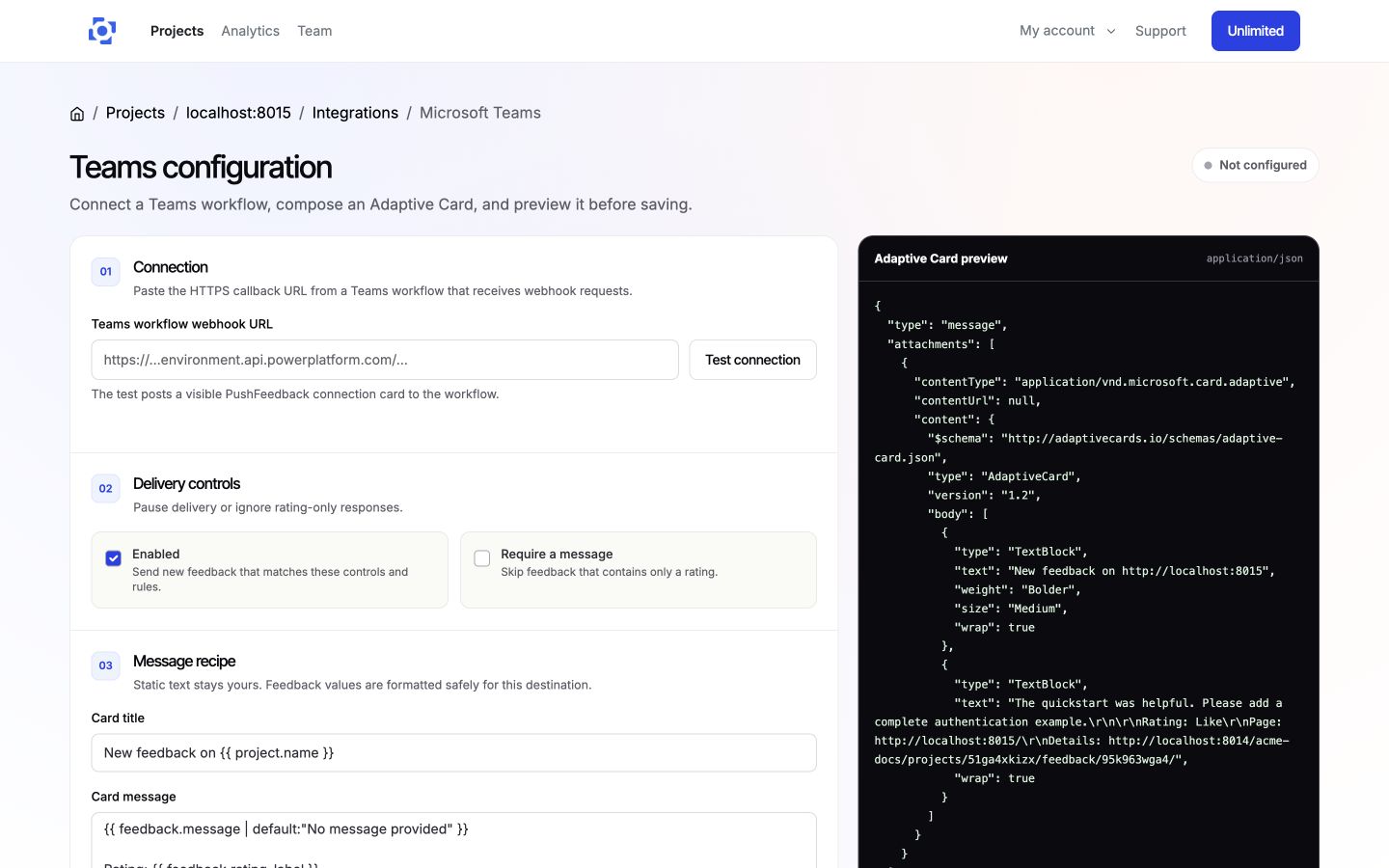Click the 03 Message recipe step badge
The width and height of the screenshot is (1389, 868).
coord(106,665)
